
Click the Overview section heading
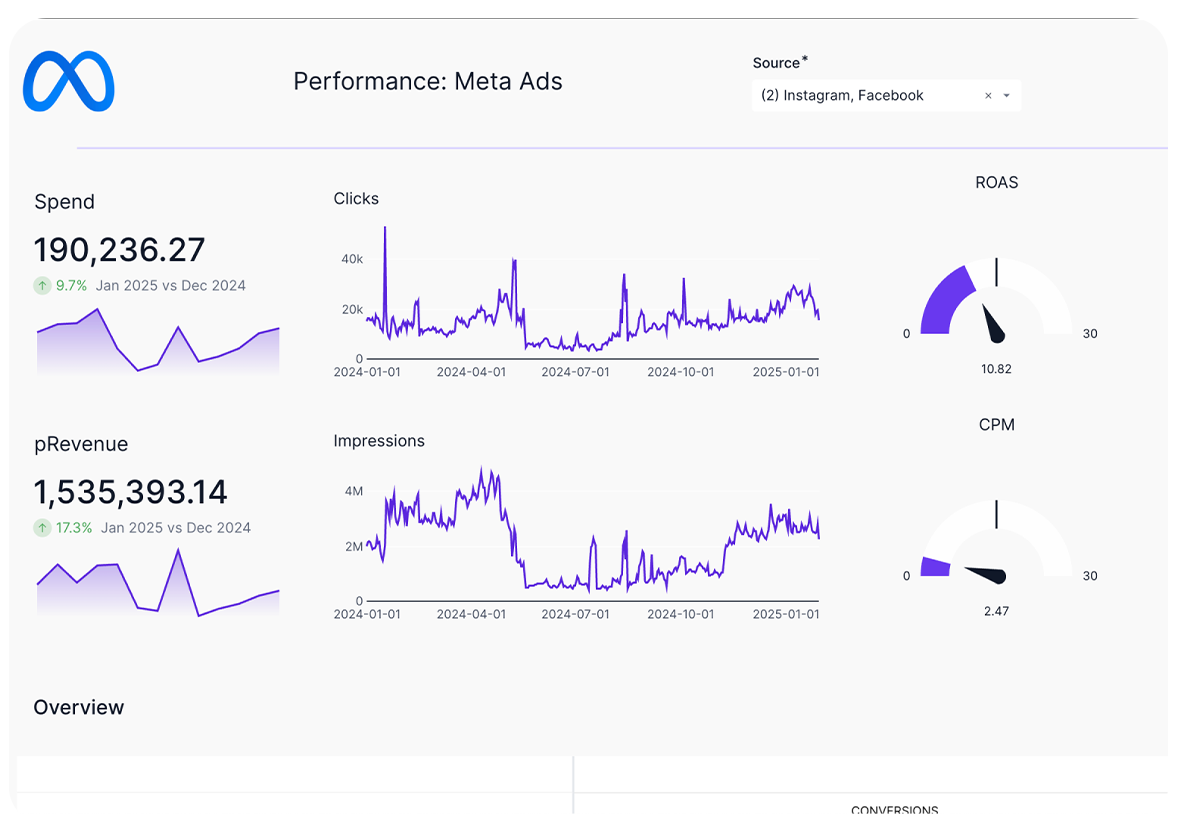tap(79, 707)
